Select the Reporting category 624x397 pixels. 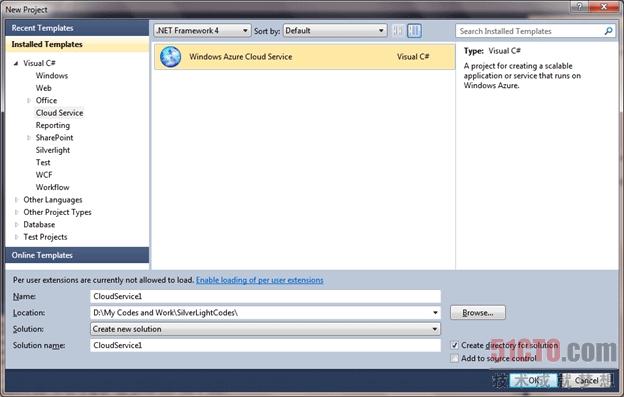click(x=53, y=125)
